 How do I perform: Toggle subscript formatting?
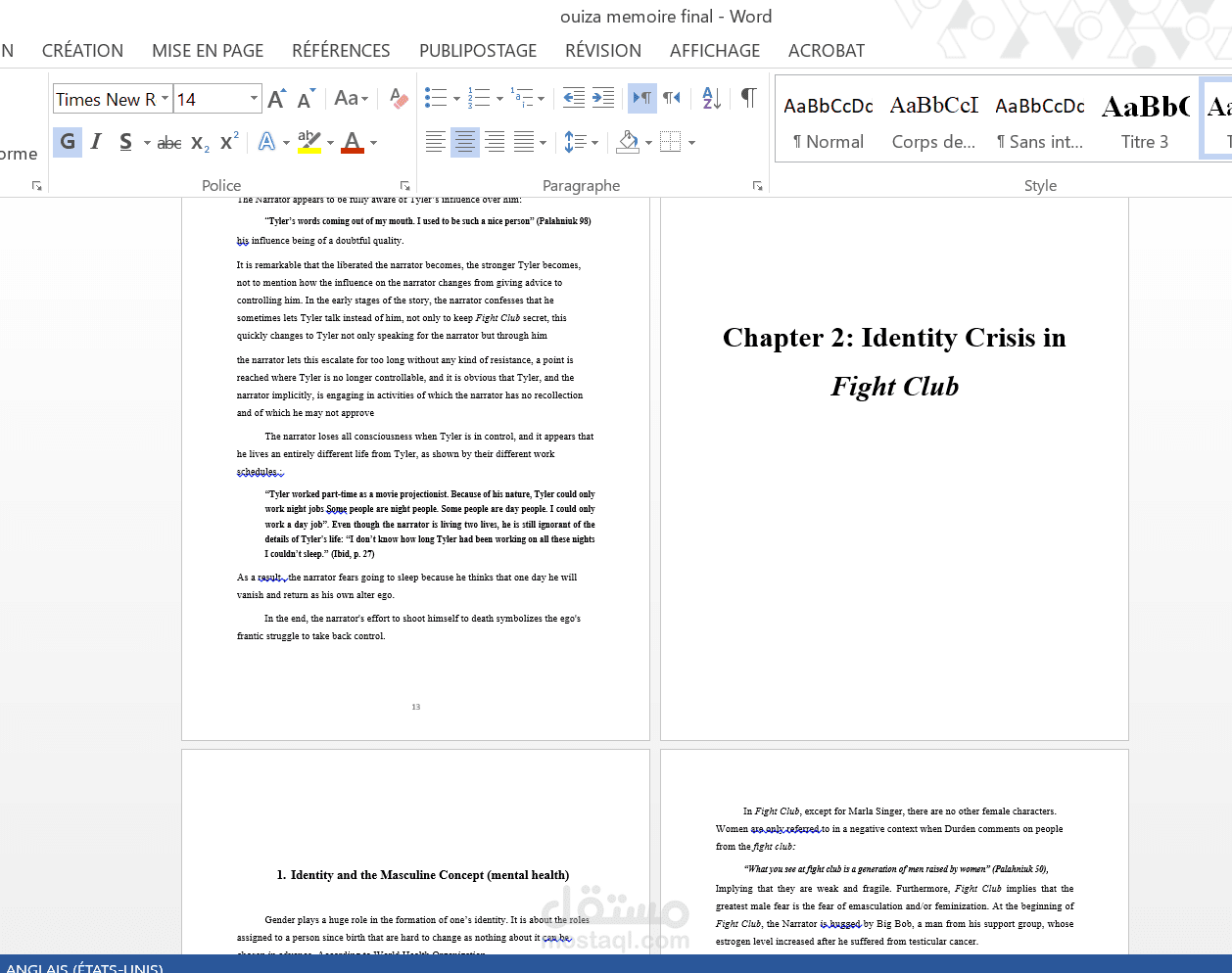coord(200,143)
